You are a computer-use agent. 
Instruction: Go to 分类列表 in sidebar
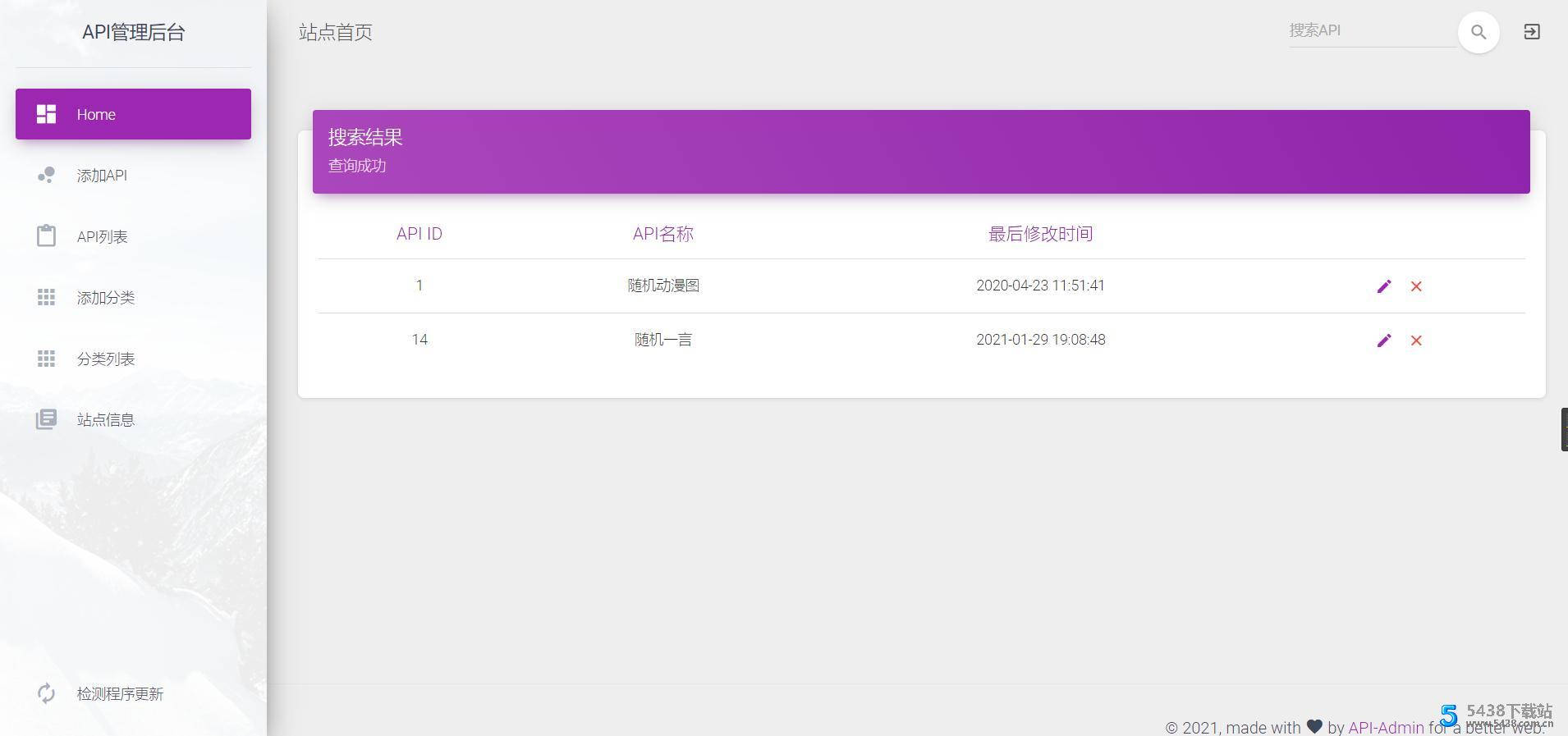[x=105, y=359]
